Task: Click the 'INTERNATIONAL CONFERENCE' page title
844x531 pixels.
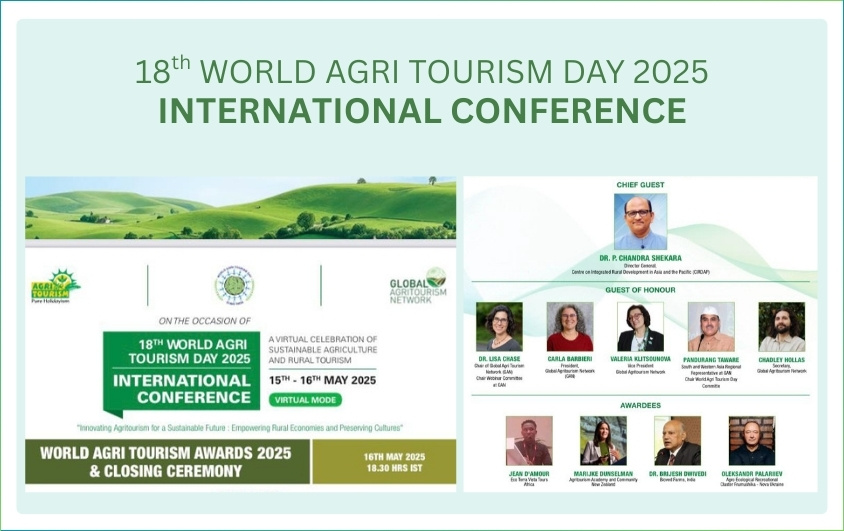Action: pos(423,111)
